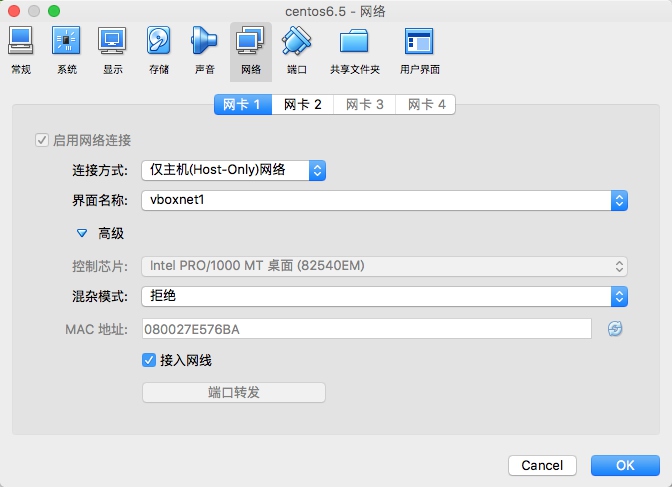Open the 常规 (General) settings section
Viewport: 672px width, 487px height.
point(21,51)
